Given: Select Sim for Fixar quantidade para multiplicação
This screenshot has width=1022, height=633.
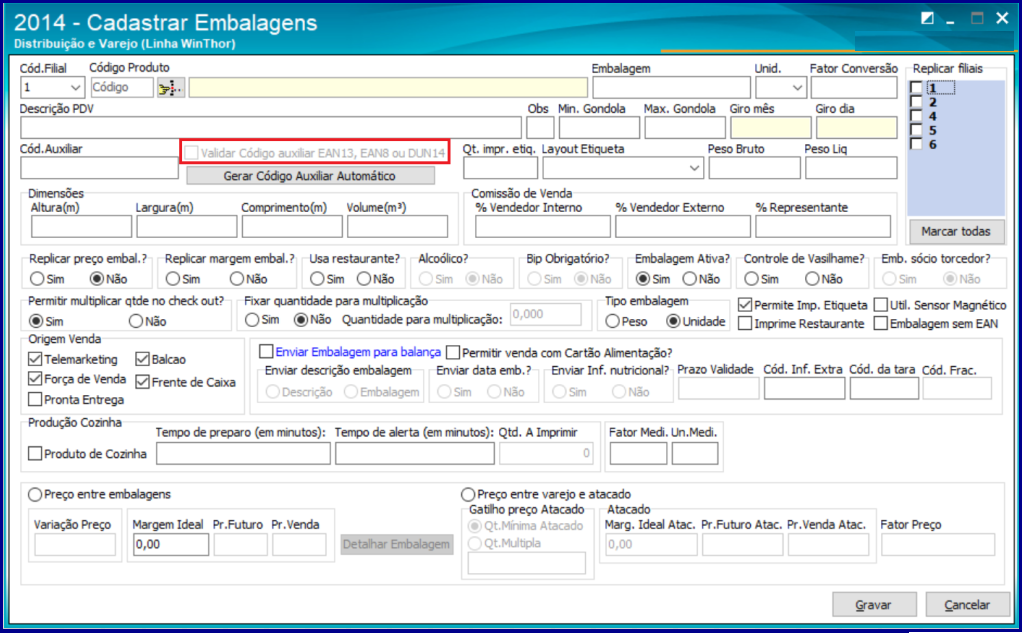Looking at the screenshot, I should pos(252,320).
